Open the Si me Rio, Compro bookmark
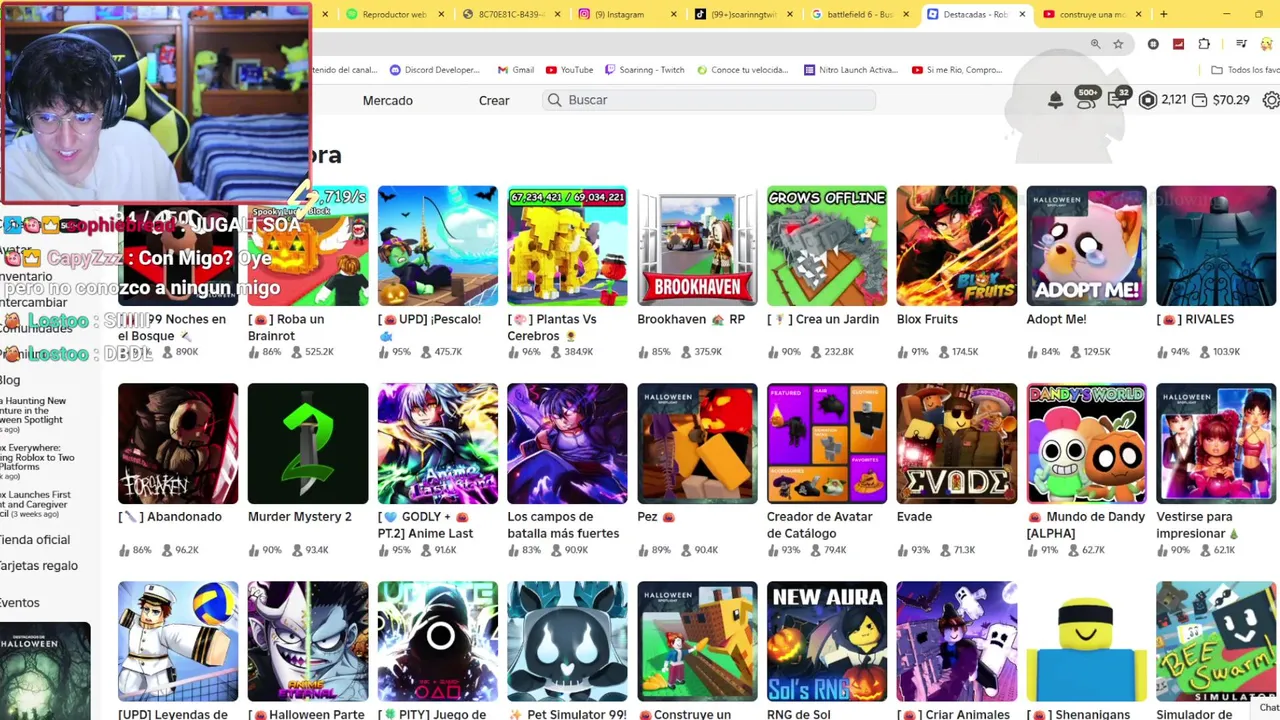 [x=957, y=70]
